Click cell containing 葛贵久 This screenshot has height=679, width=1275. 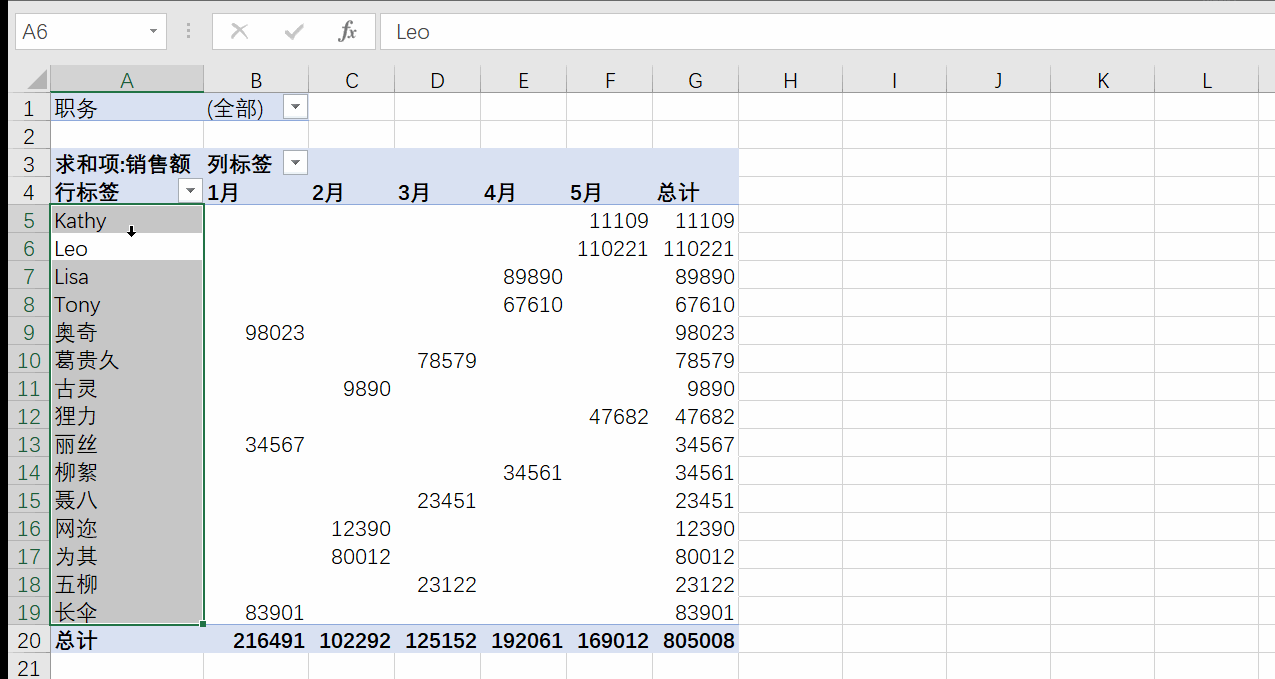[x=127, y=360]
